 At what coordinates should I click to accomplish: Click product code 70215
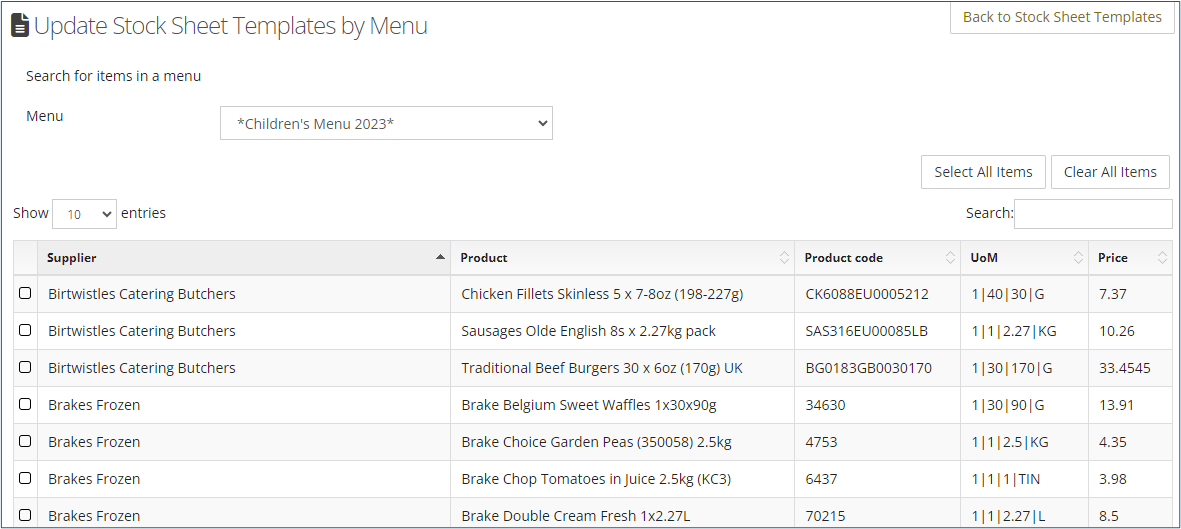coord(825,516)
